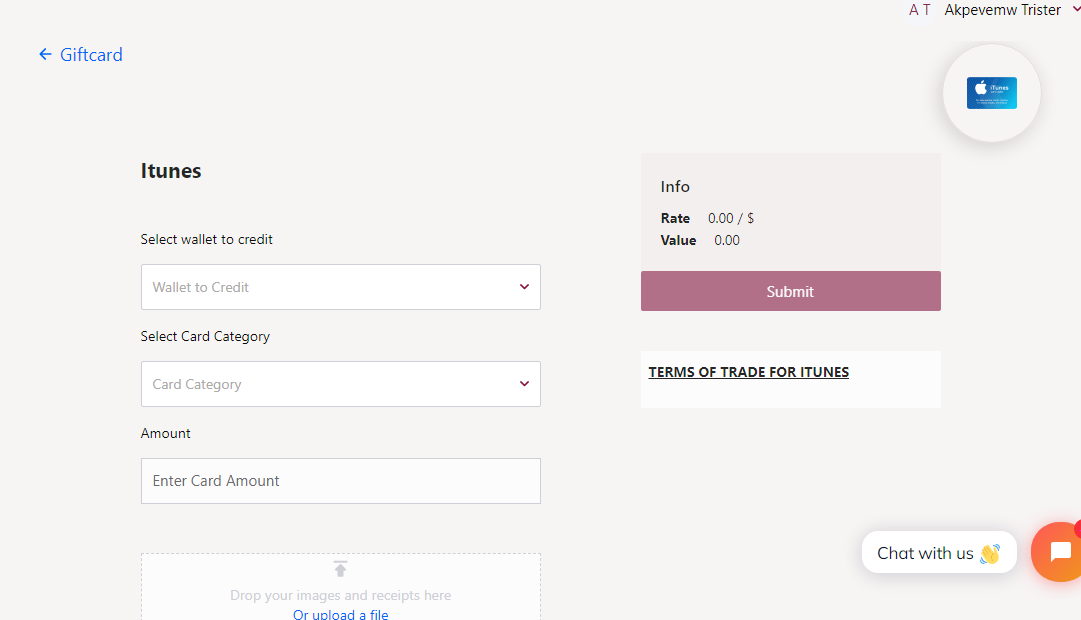The image size is (1081, 620).
Task: Open the Wallet to Credit dropdown
Action: (x=341, y=287)
